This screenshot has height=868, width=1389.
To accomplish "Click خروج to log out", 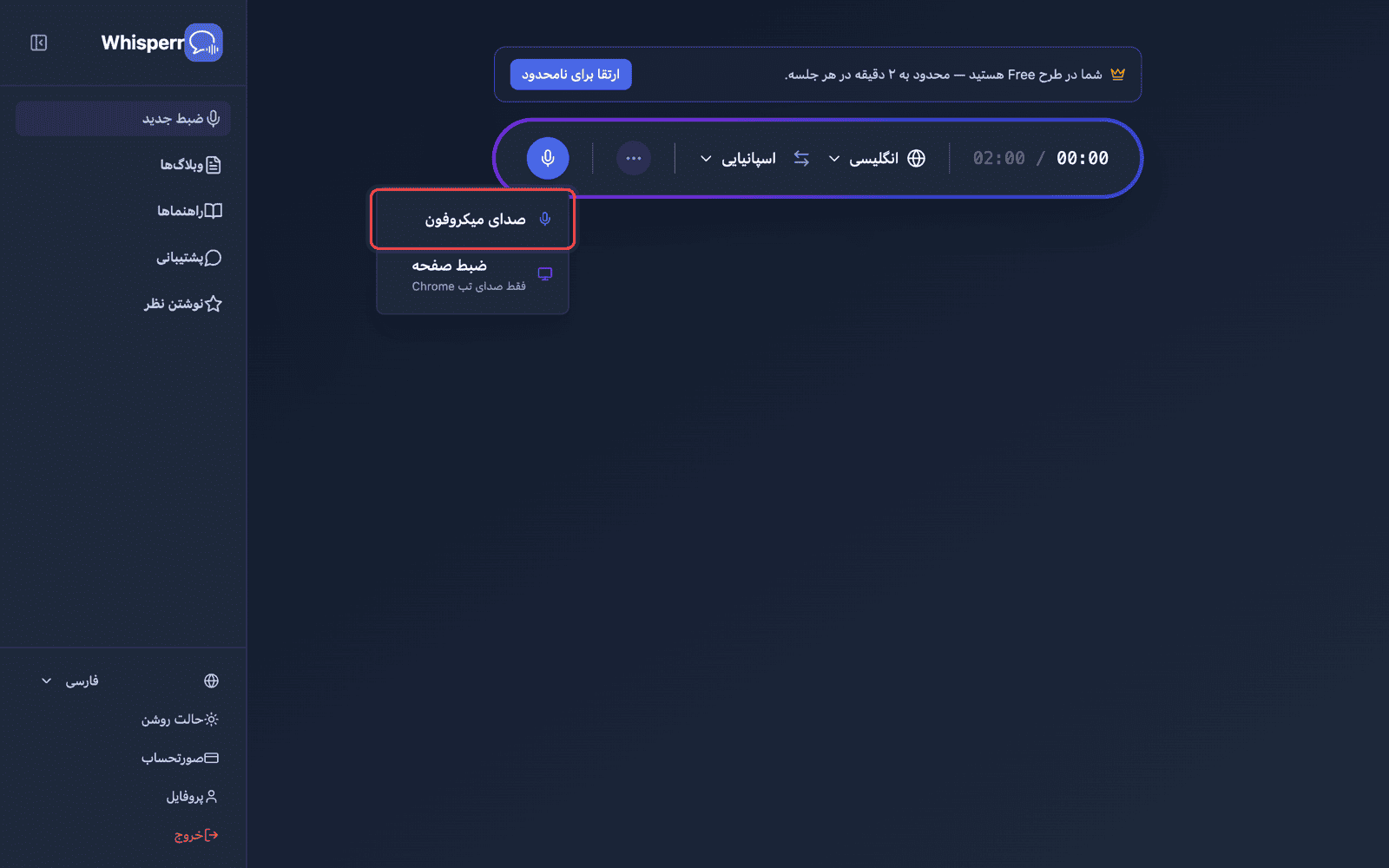I will 196,835.
